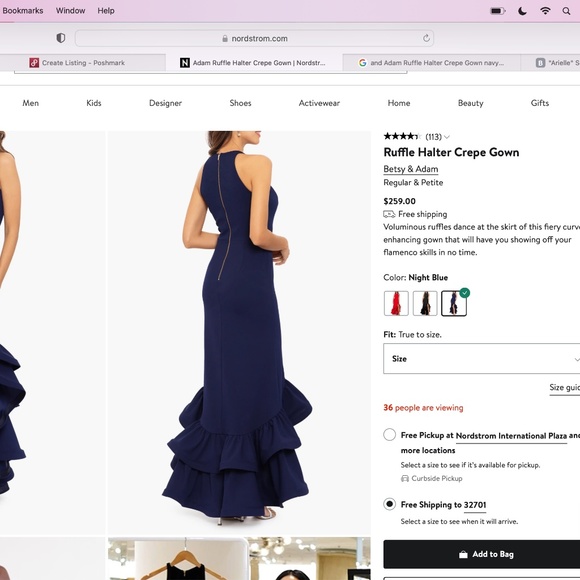This screenshot has width=580, height=580.
Task: Go to the Shoes category
Action: (240, 103)
